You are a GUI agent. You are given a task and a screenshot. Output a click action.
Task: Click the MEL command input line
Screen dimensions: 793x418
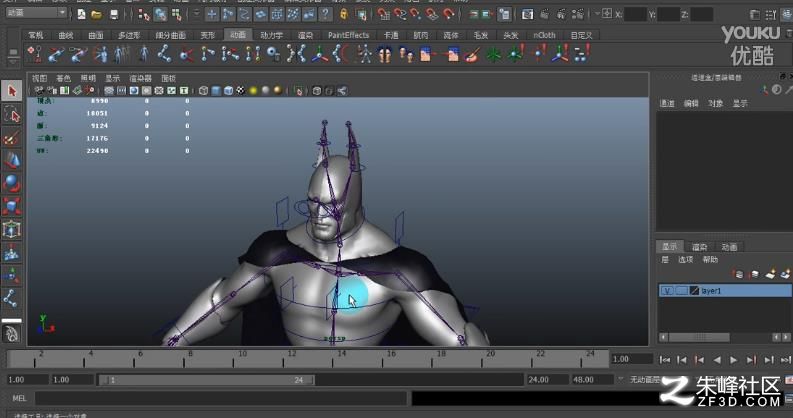[x=221, y=398]
